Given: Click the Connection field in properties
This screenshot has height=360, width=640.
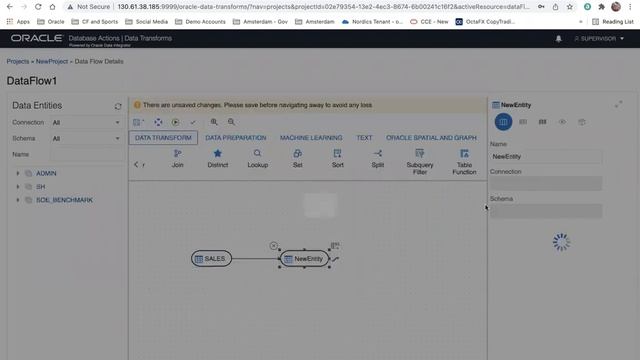Looking at the screenshot, I should (546, 184).
